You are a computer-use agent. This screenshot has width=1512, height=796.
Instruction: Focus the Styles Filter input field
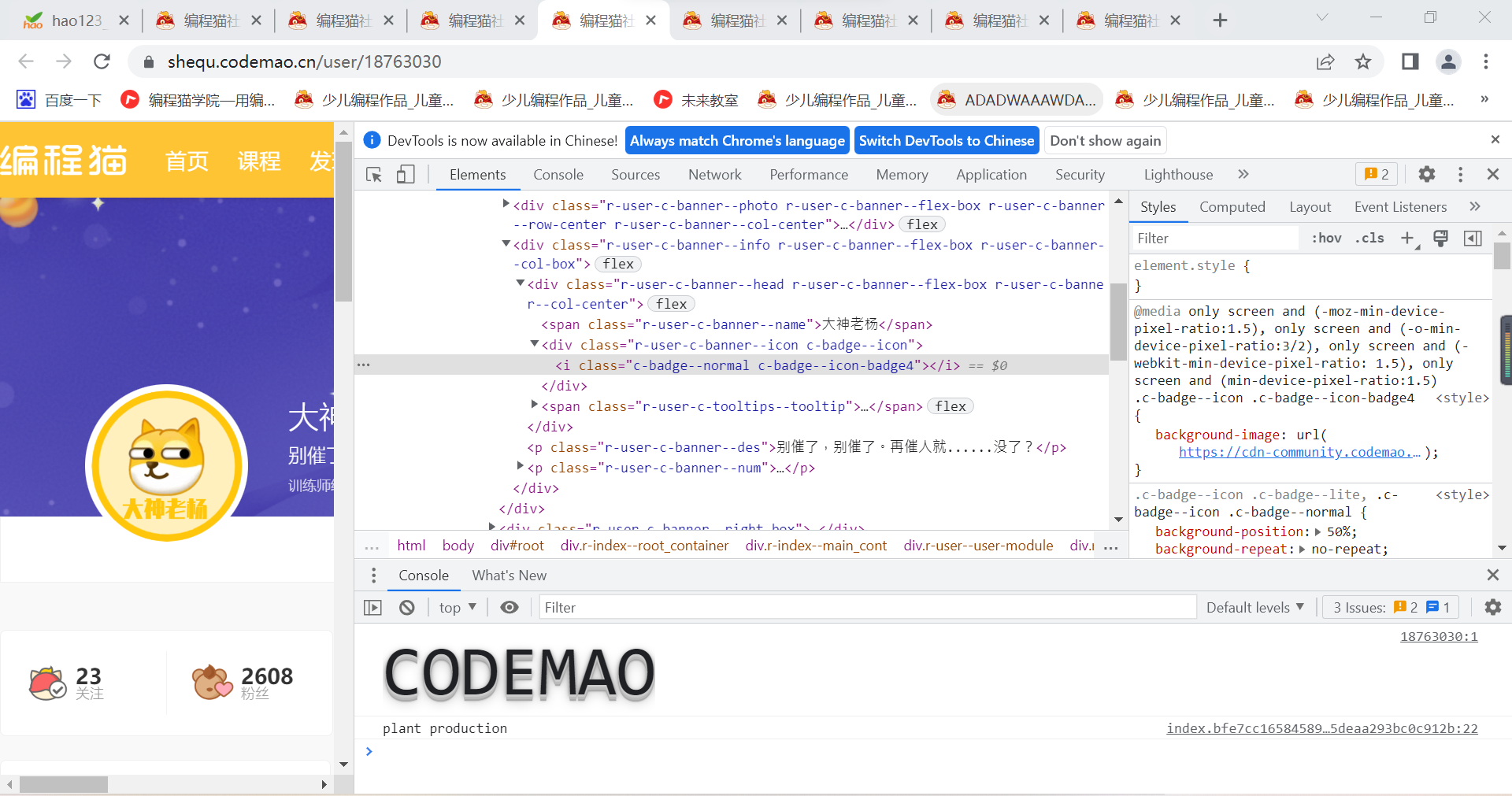(x=1215, y=238)
